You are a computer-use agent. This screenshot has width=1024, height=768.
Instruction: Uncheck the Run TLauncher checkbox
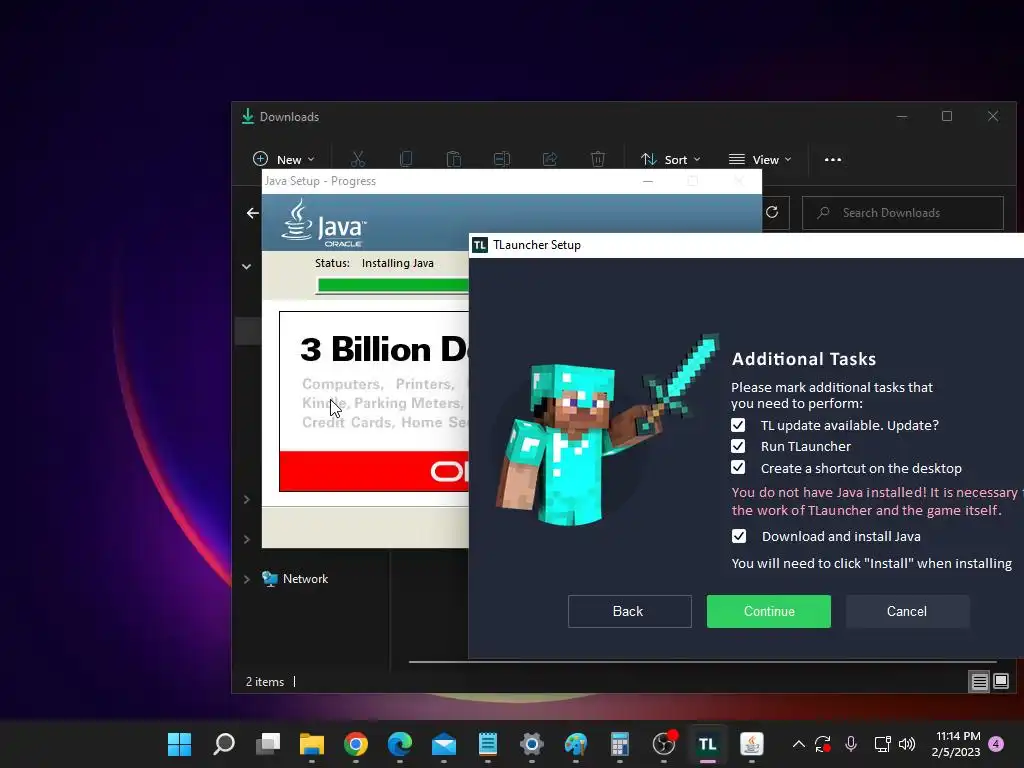click(x=738, y=446)
